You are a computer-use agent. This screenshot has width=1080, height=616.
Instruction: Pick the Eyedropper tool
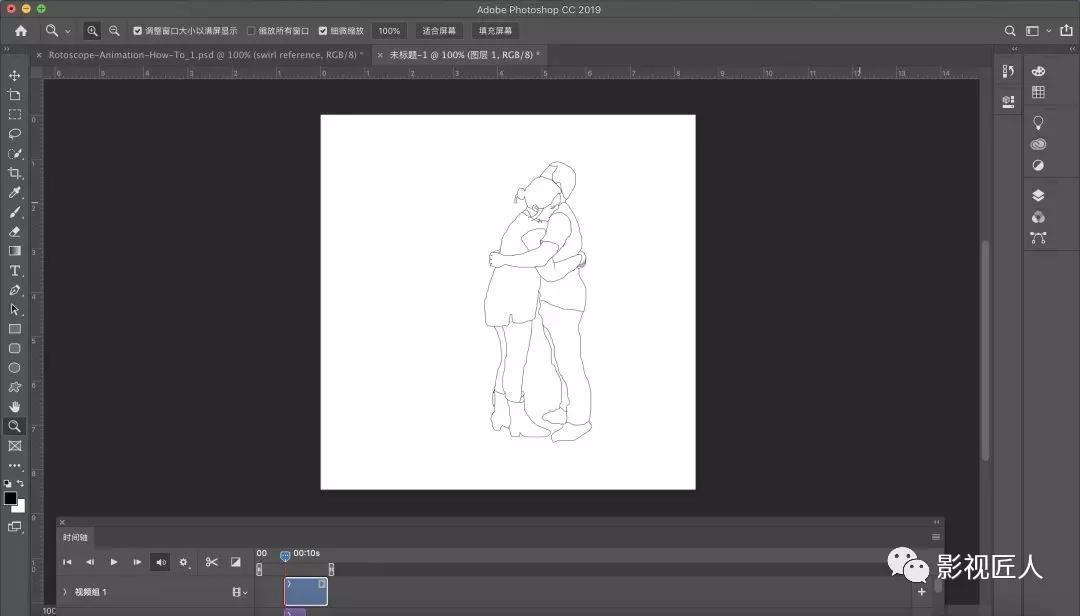point(15,192)
